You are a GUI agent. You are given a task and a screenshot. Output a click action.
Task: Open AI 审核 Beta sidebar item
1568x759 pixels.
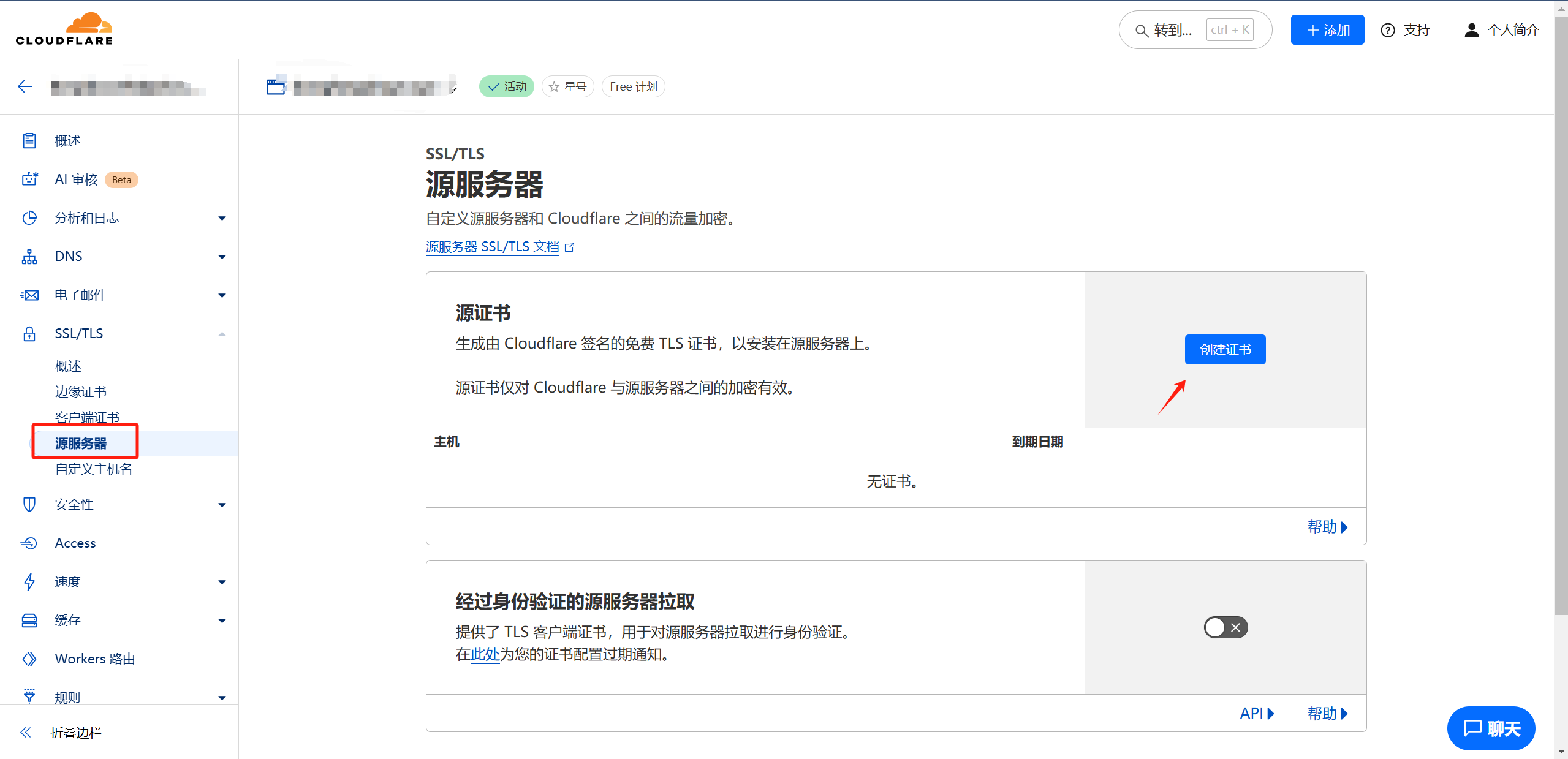click(x=96, y=179)
